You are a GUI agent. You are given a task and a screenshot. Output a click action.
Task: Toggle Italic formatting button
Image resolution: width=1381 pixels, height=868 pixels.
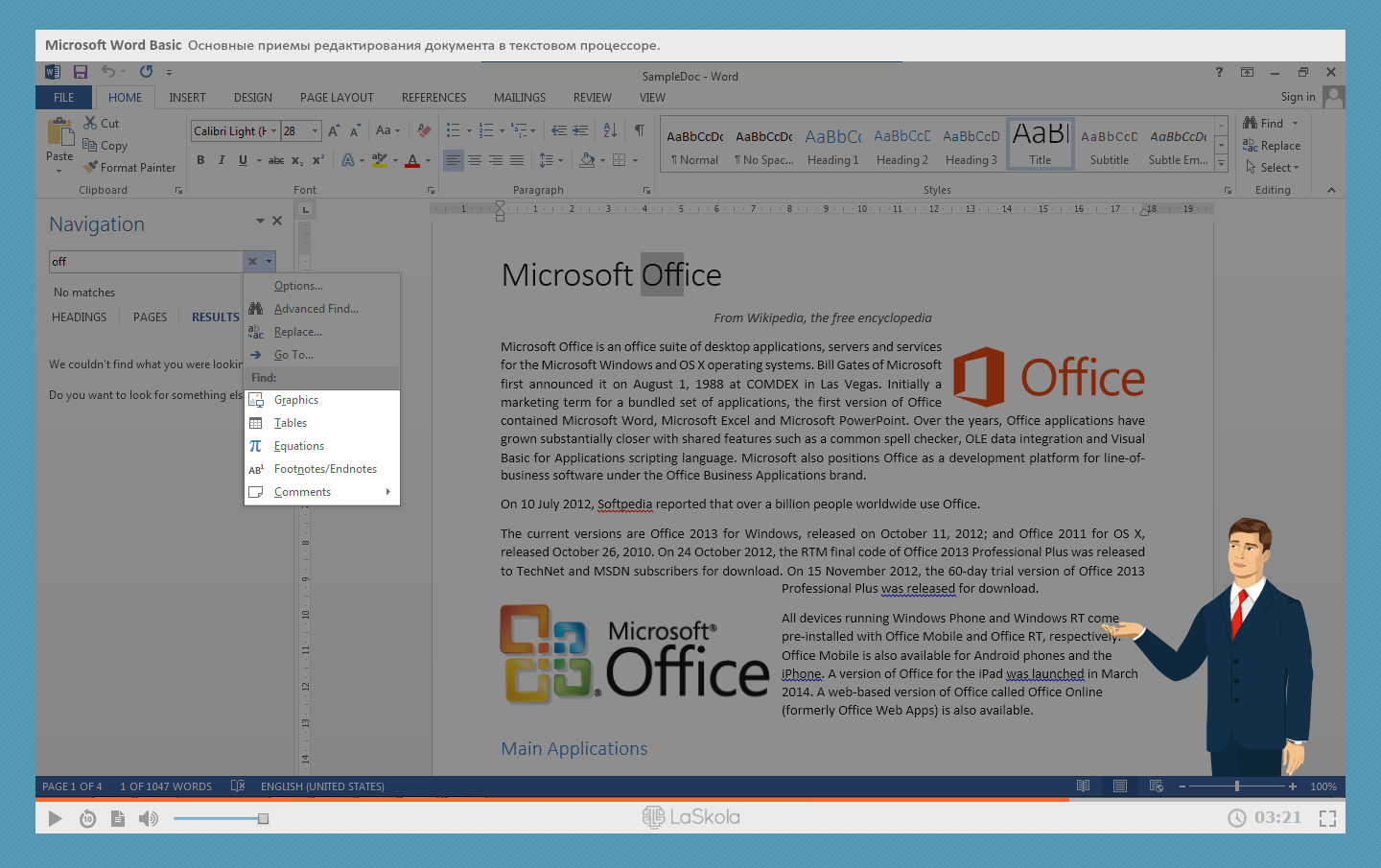click(222, 160)
